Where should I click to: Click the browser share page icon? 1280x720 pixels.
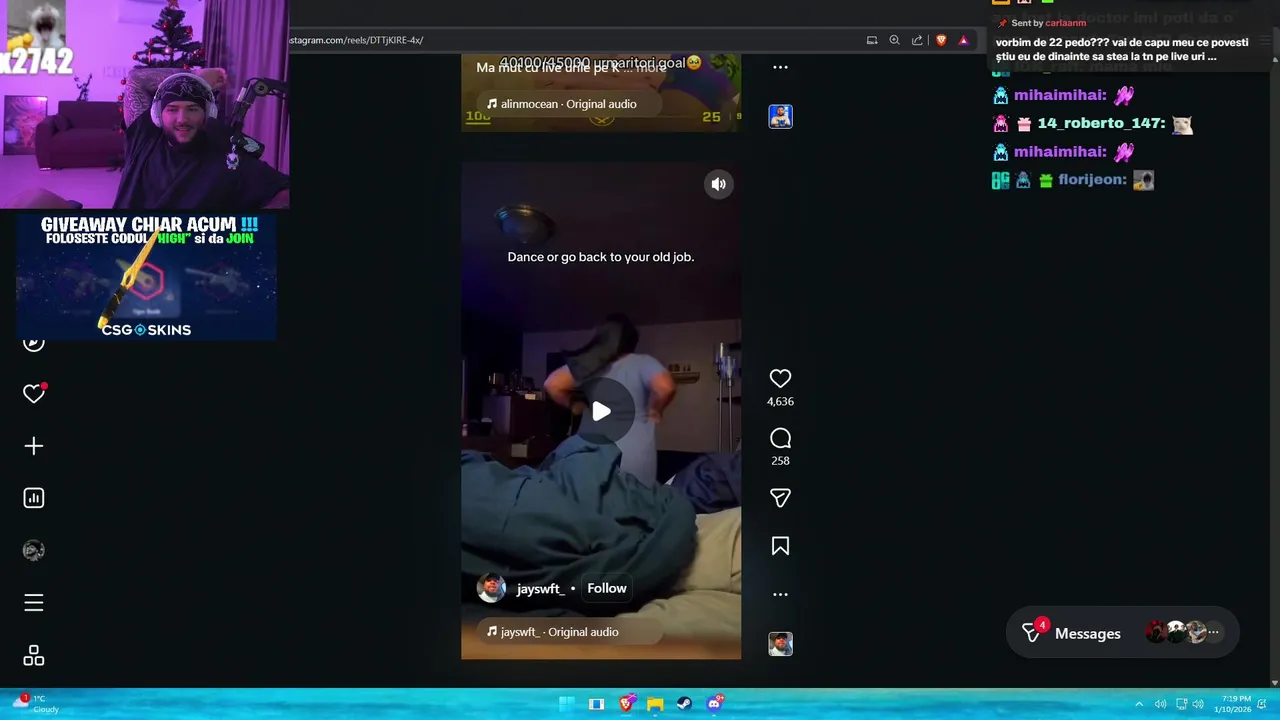tap(917, 40)
